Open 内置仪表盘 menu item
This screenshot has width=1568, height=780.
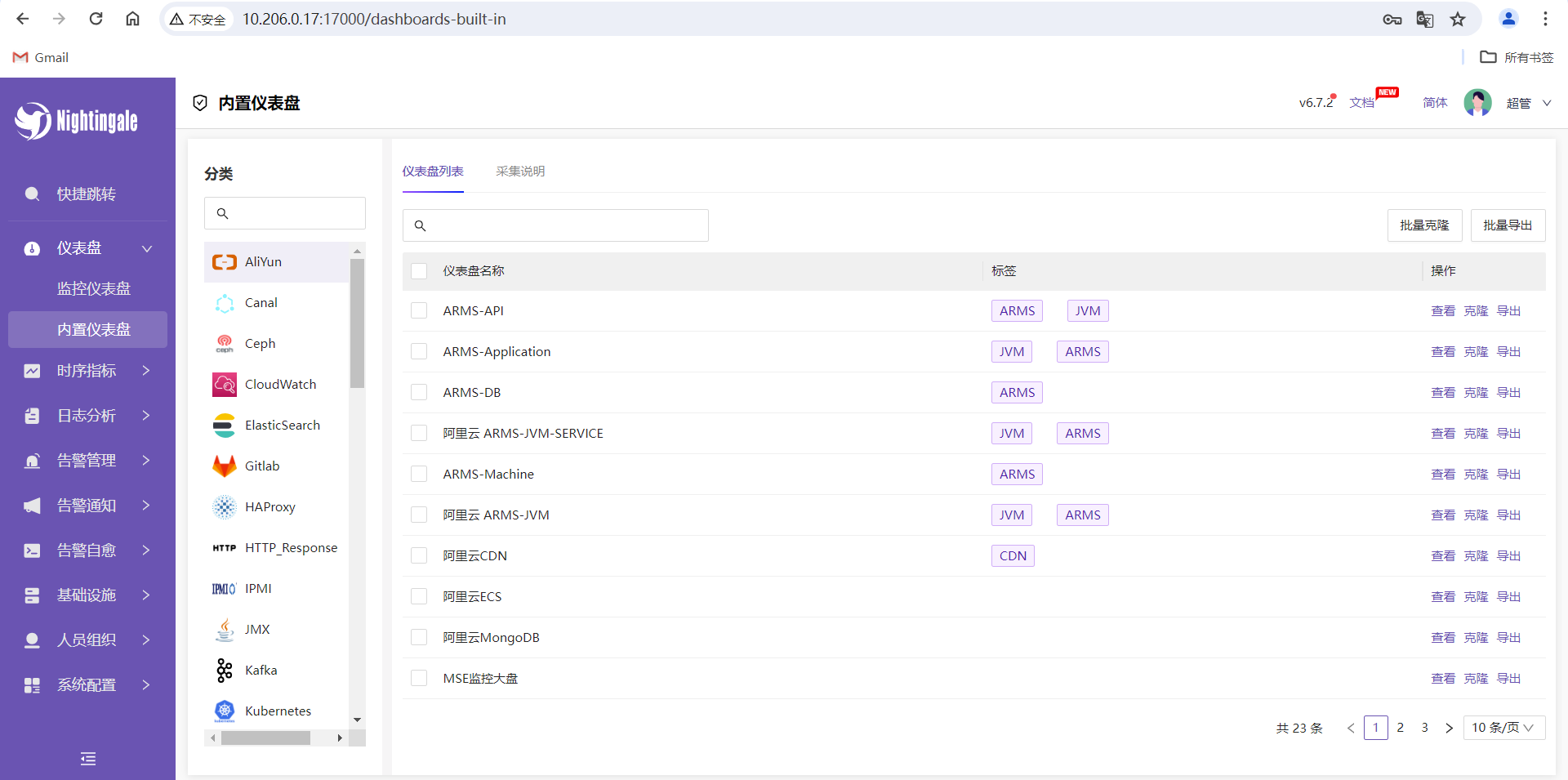(x=87, y=330)
